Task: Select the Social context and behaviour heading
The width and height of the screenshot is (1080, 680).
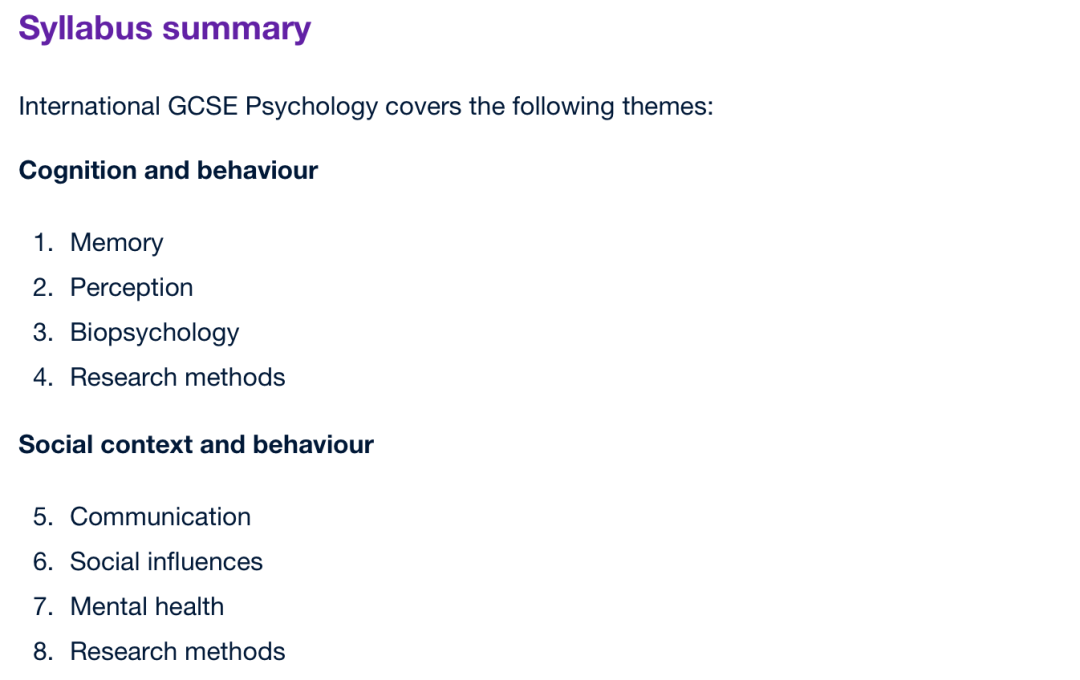Action: tap(196, 444)
